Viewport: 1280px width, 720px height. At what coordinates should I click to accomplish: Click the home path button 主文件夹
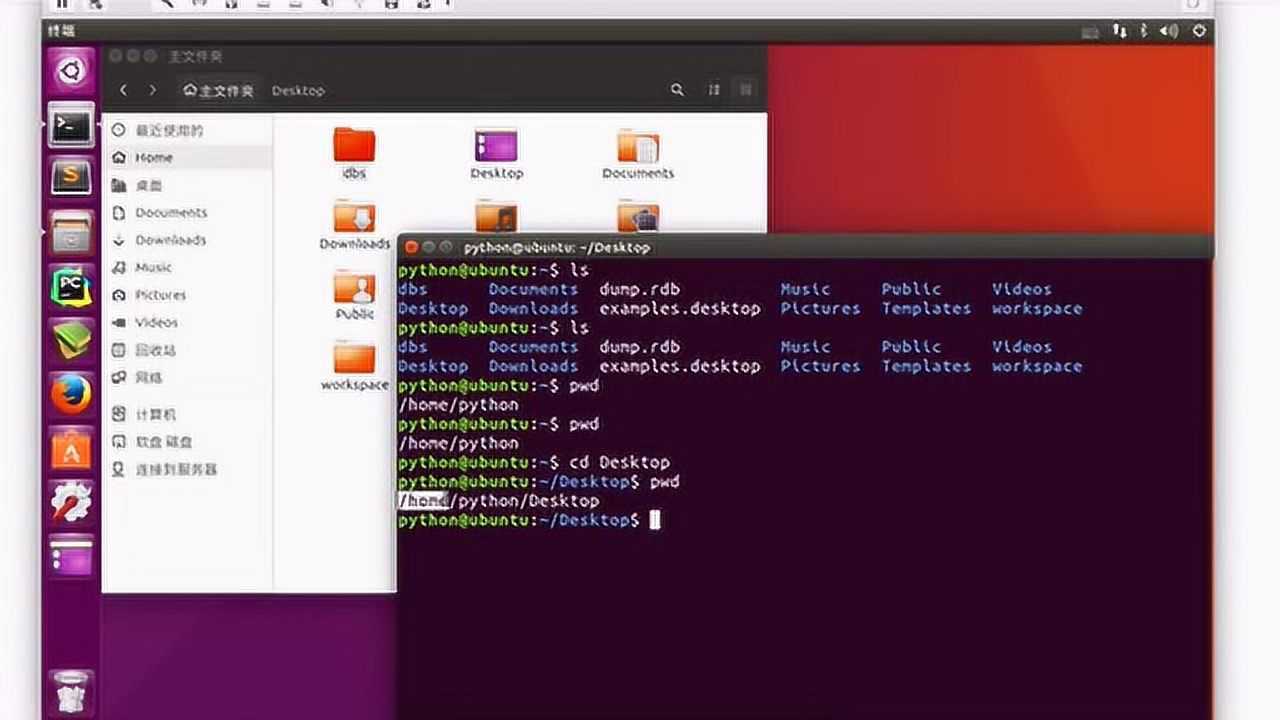click(x=219, y=90)
